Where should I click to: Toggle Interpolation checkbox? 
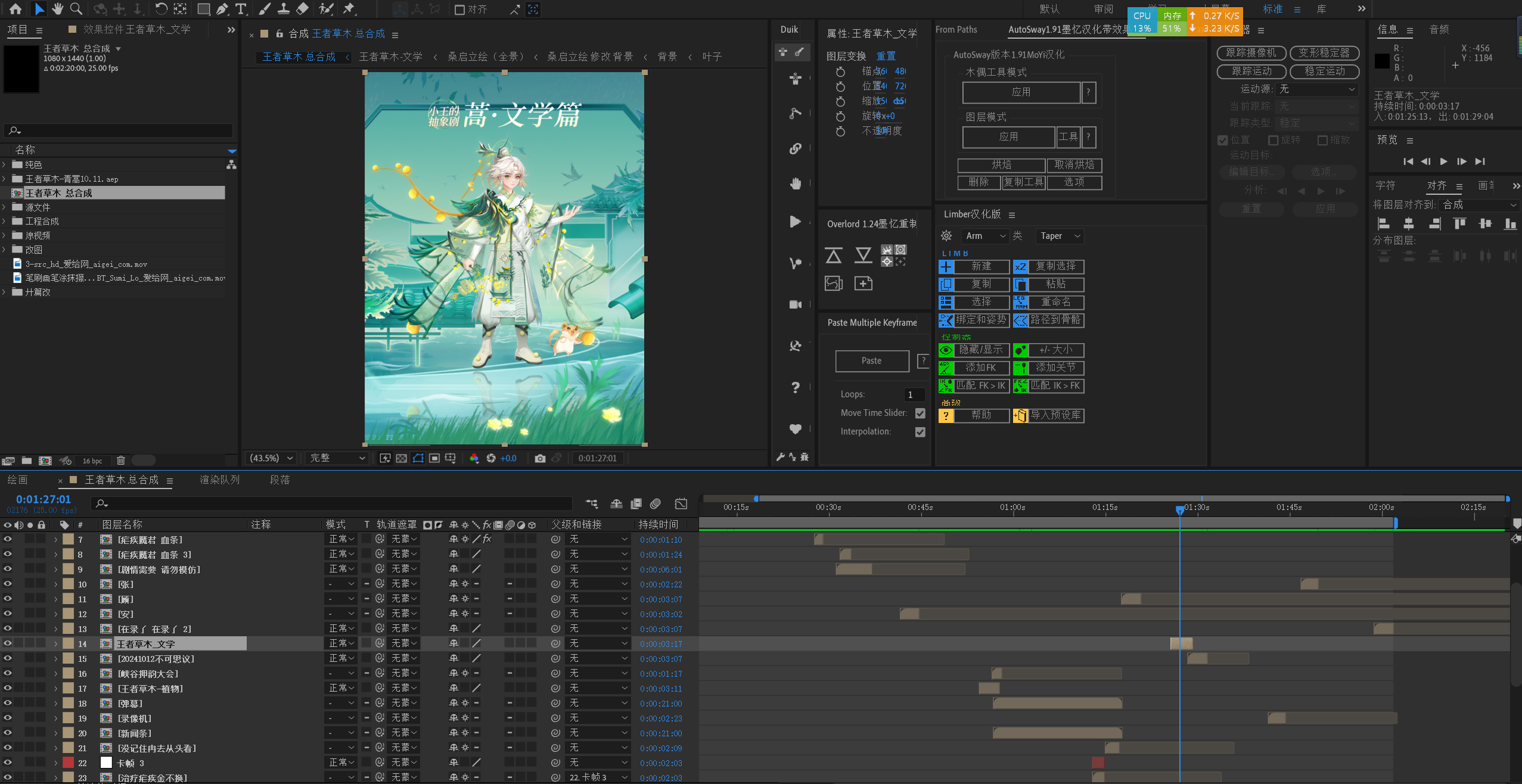click(920, 432)
